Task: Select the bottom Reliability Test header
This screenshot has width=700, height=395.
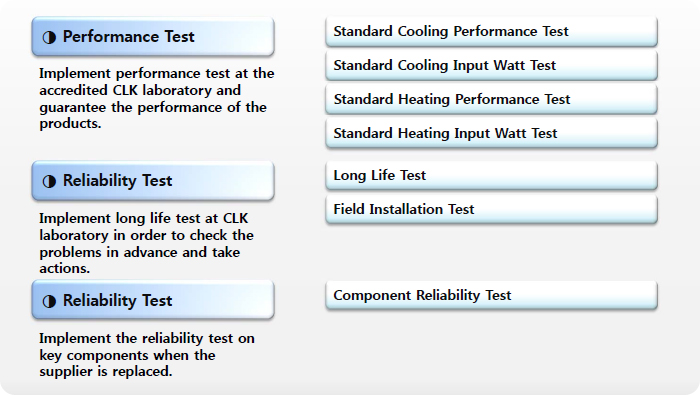Action: pyautogui.click(x=153, y=300)
